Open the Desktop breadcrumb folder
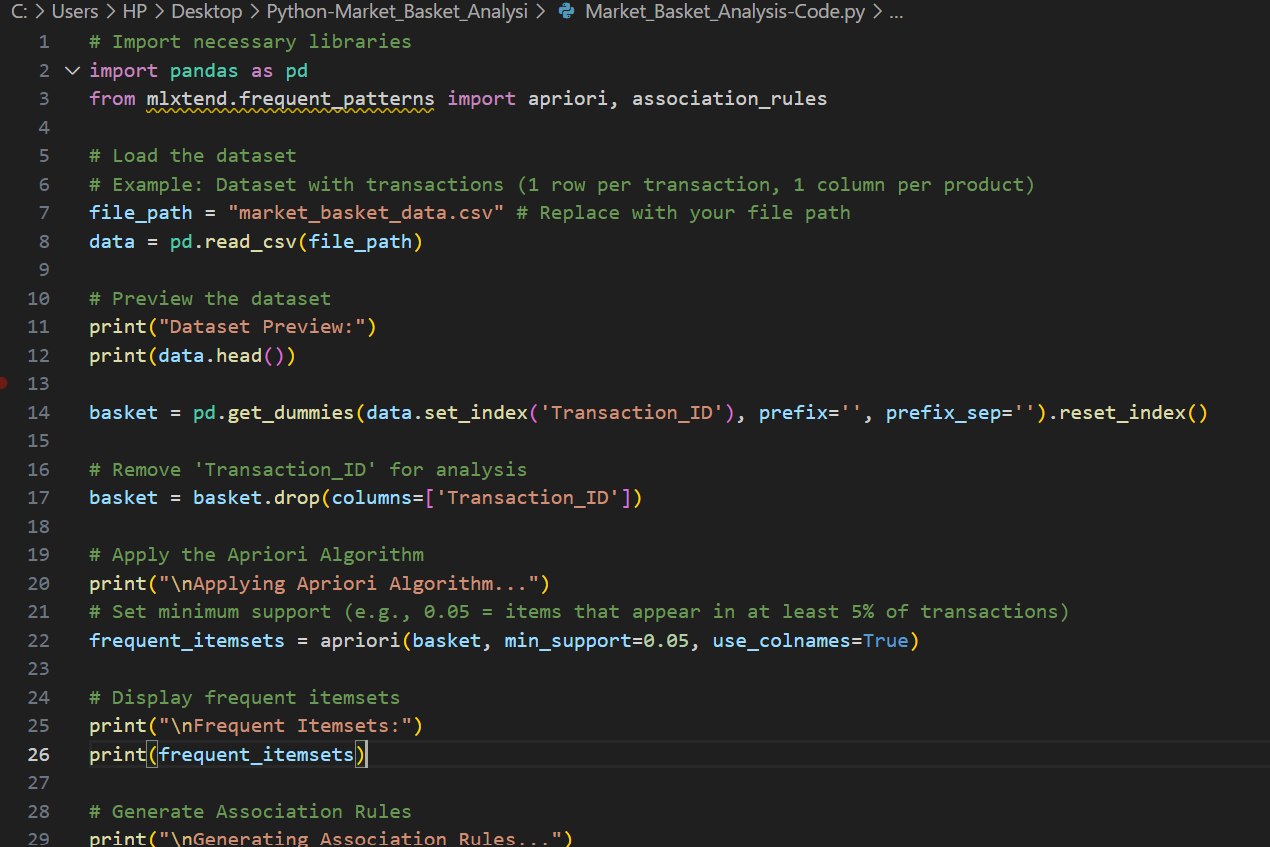 [x=206, y=12]
